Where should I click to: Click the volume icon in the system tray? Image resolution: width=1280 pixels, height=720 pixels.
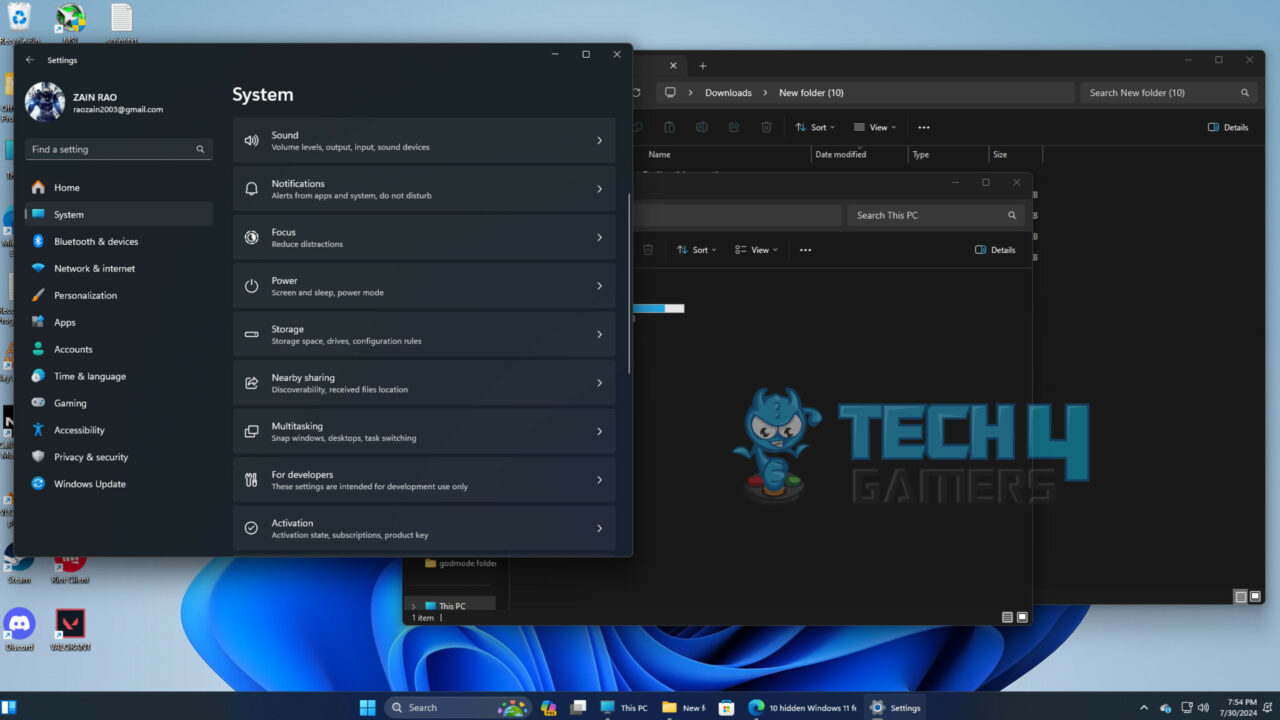pos(1204,707)
